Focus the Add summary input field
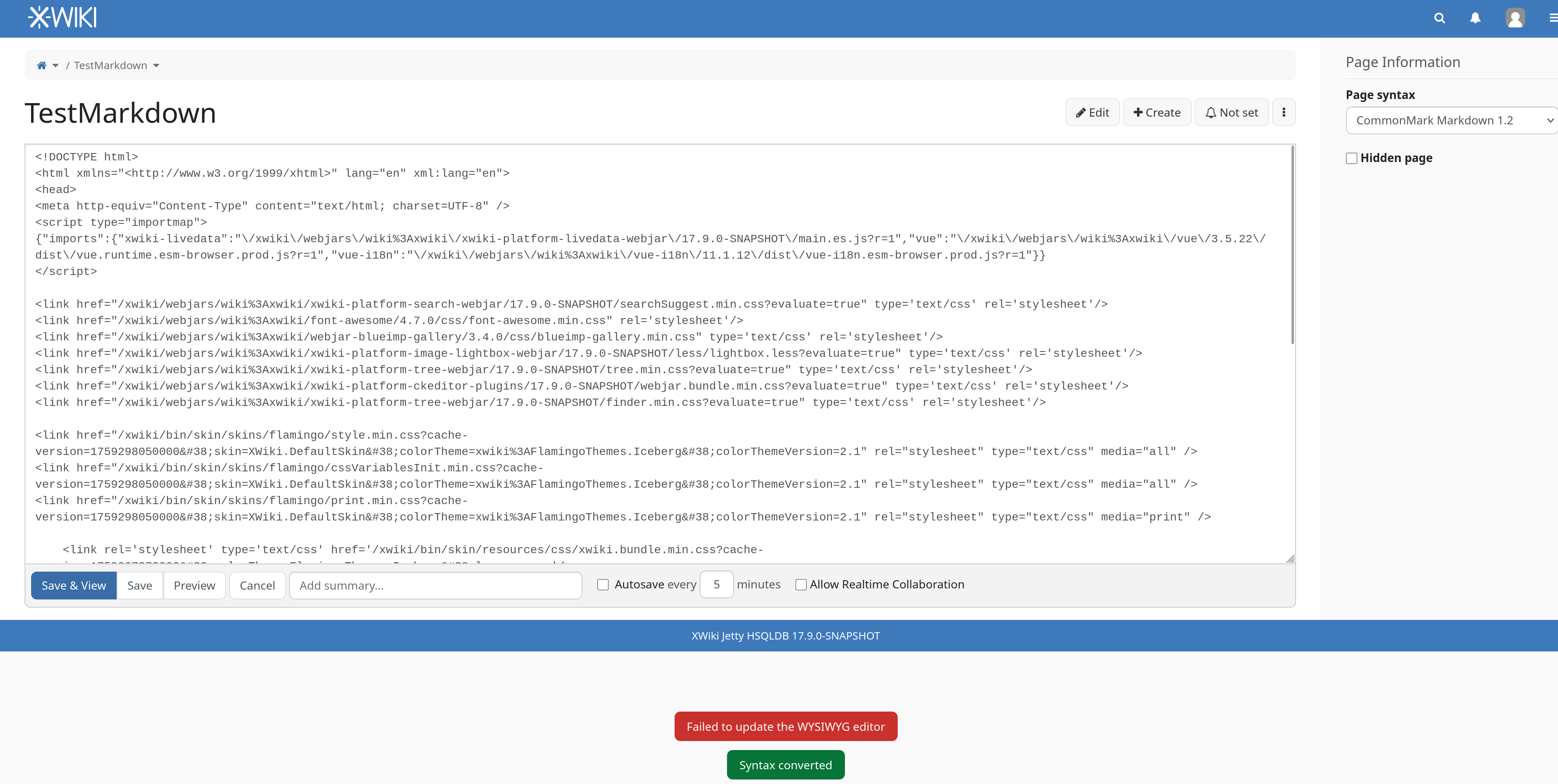The image size is (1558, 784). point(436,585)
